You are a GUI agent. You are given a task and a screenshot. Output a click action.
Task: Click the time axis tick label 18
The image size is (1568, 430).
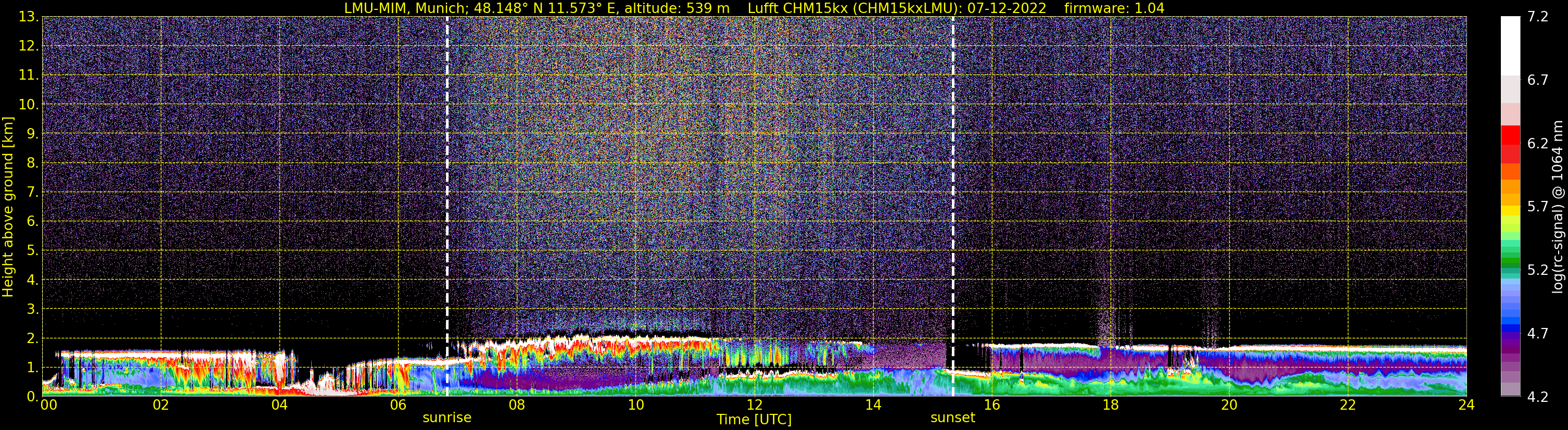[1110, 405]
